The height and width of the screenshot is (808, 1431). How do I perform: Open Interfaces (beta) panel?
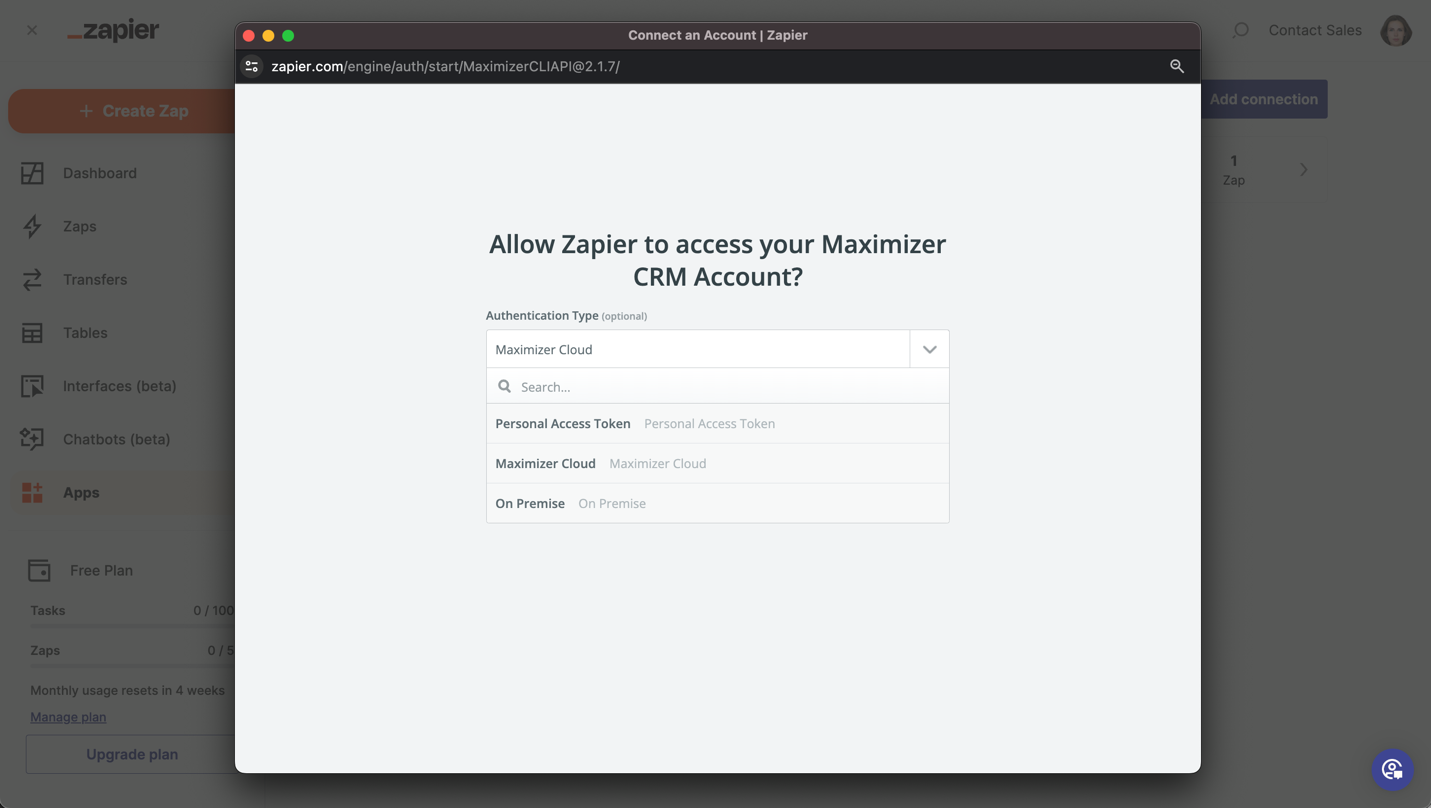pyautogui.click(x=119, y=385)
